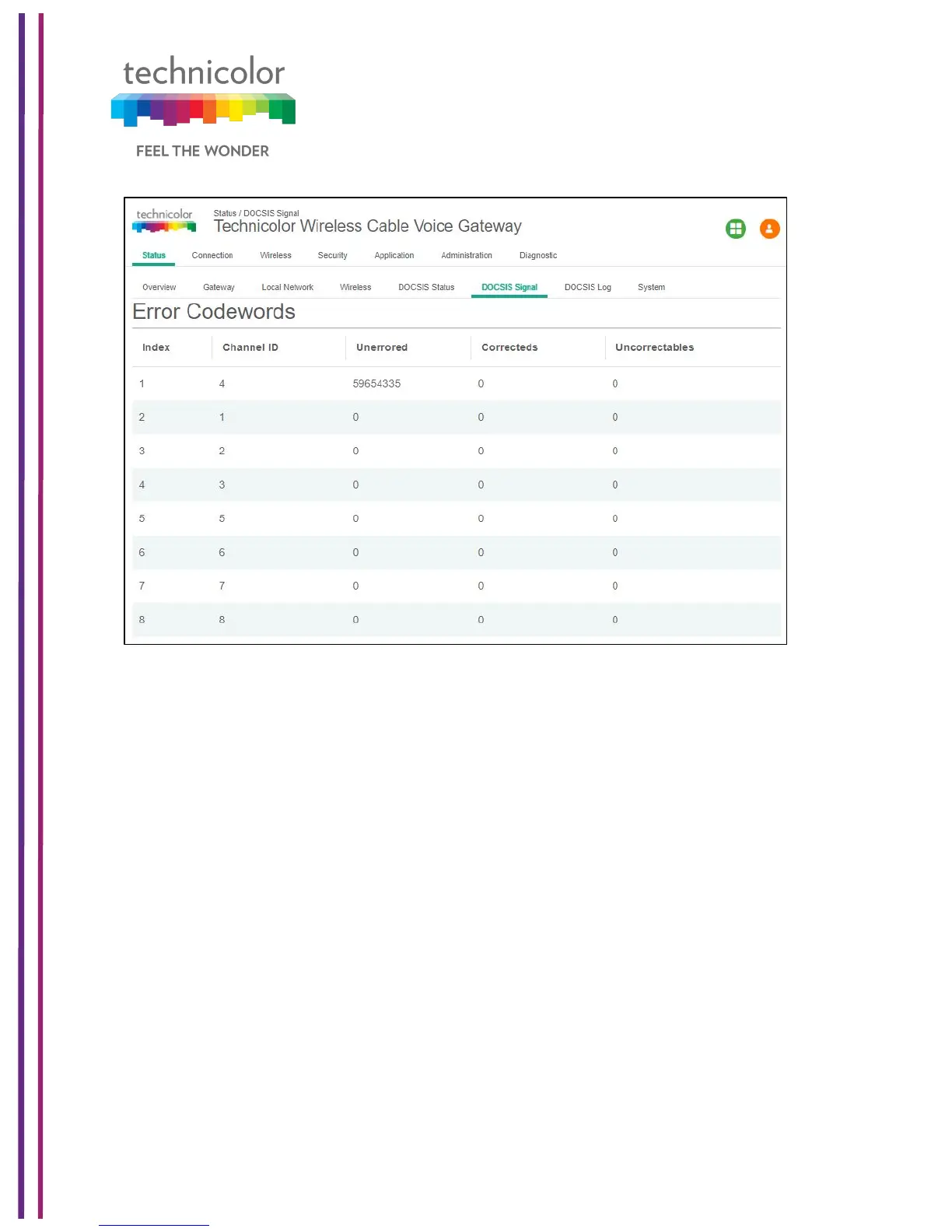The width and height of the screenshot is (952, 1232).
Task: Open the orange user account icon
Action: point(769,229)
